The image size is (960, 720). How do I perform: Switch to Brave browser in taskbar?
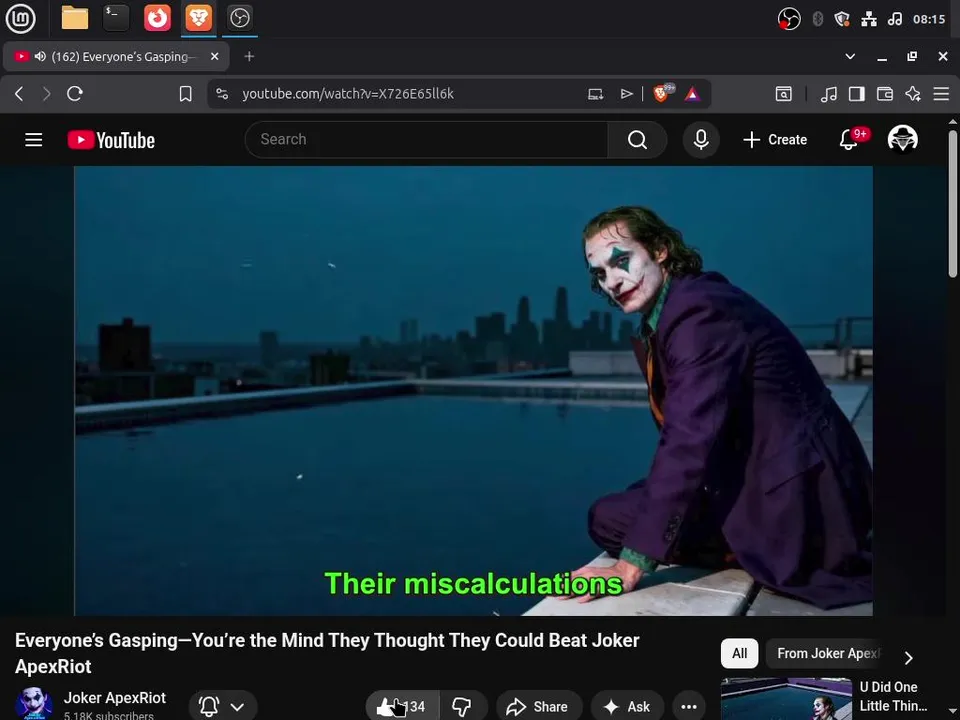click(x=198, y=18)
